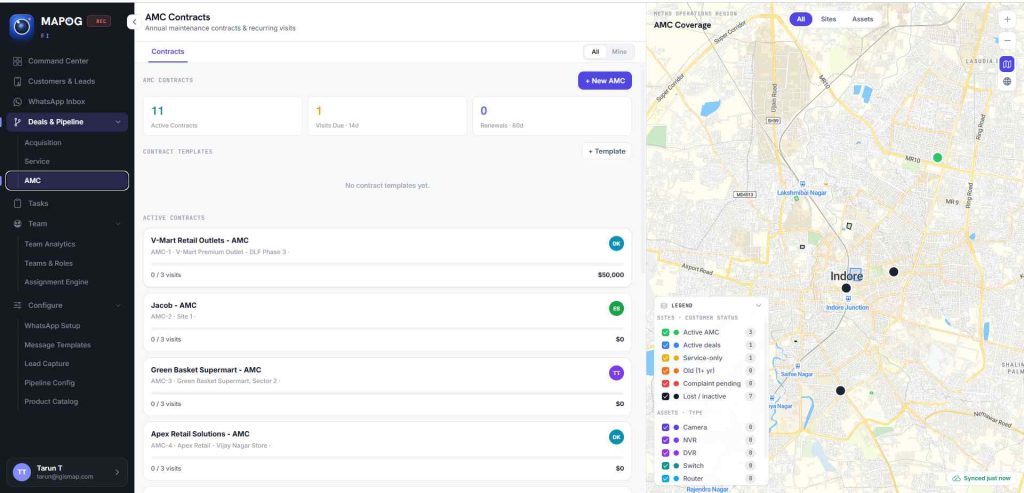Uncheck the Active AMC legend checkbox

coord(665,332)
